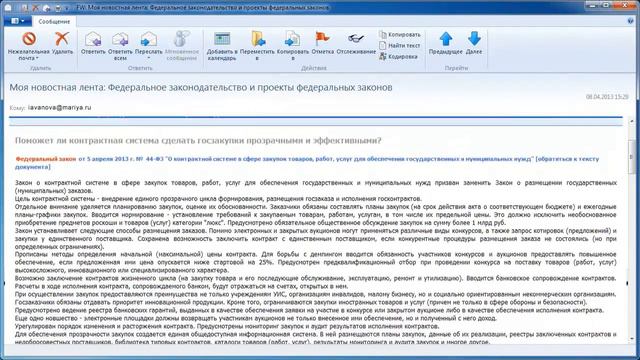Click the article heading about госзакупки
Image resolution: width=640 pixels, height=360 pixels.
point(198,140)
